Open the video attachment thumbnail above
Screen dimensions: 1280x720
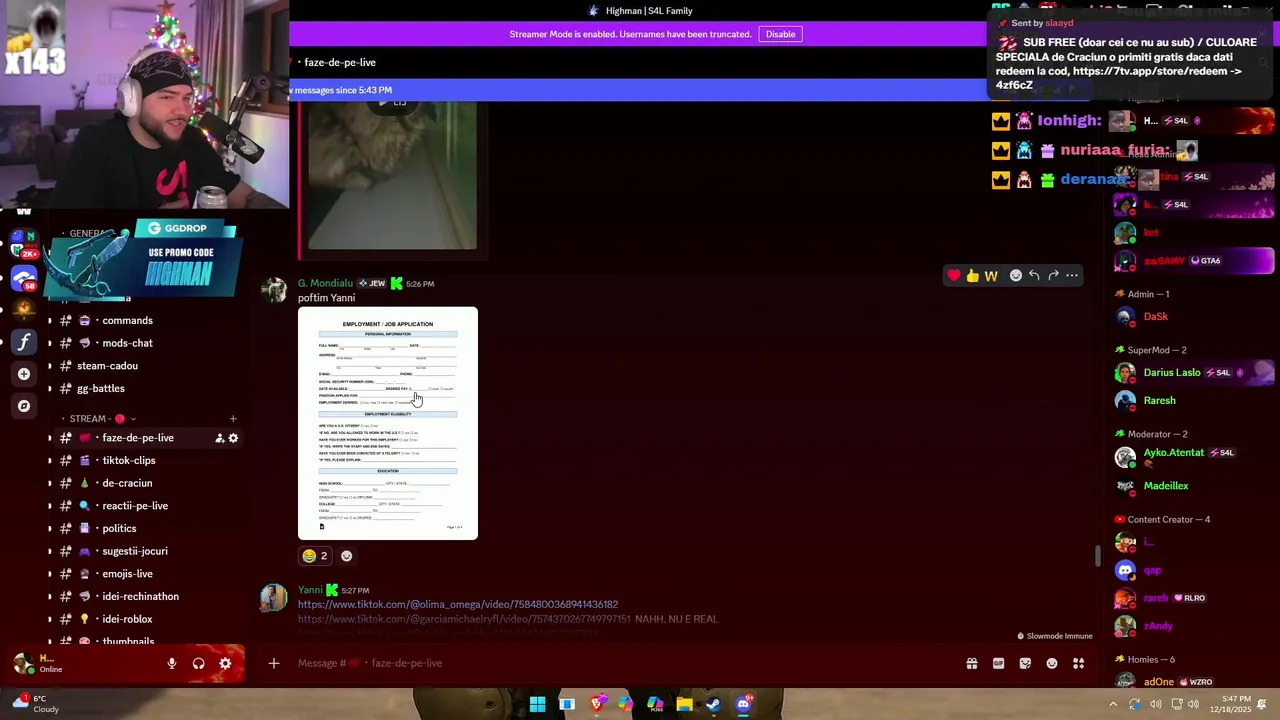pos(392,175)
